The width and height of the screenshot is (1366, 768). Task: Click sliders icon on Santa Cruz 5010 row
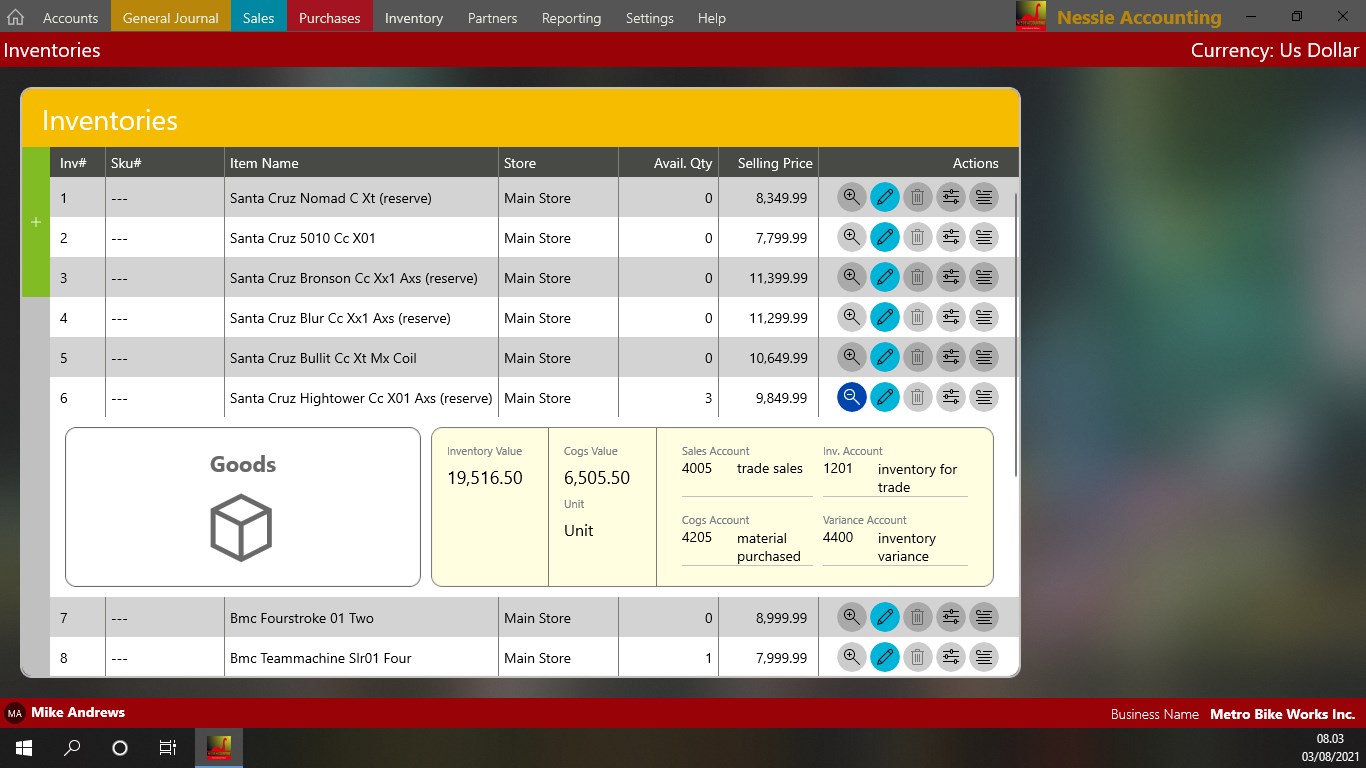point(951,238)
